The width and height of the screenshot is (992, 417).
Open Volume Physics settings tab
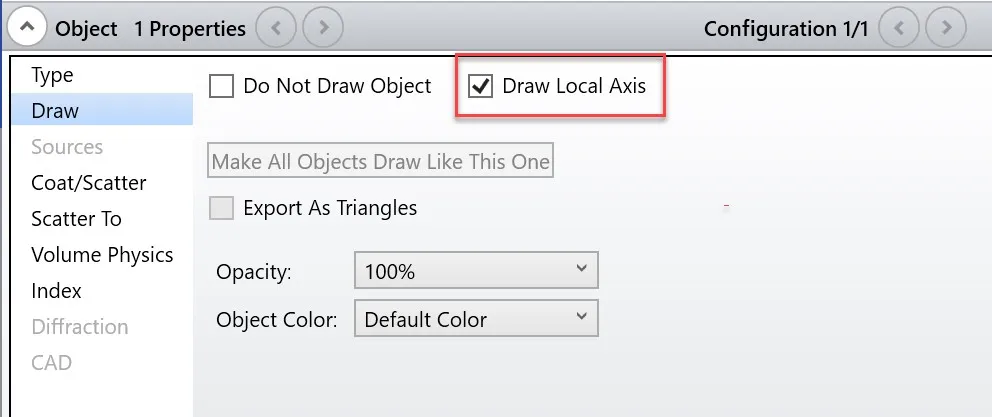102,255
